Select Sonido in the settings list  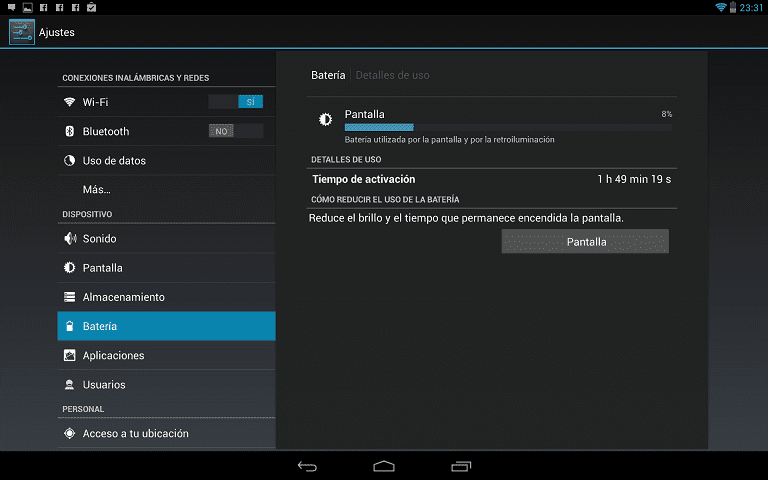pos(167,239)
